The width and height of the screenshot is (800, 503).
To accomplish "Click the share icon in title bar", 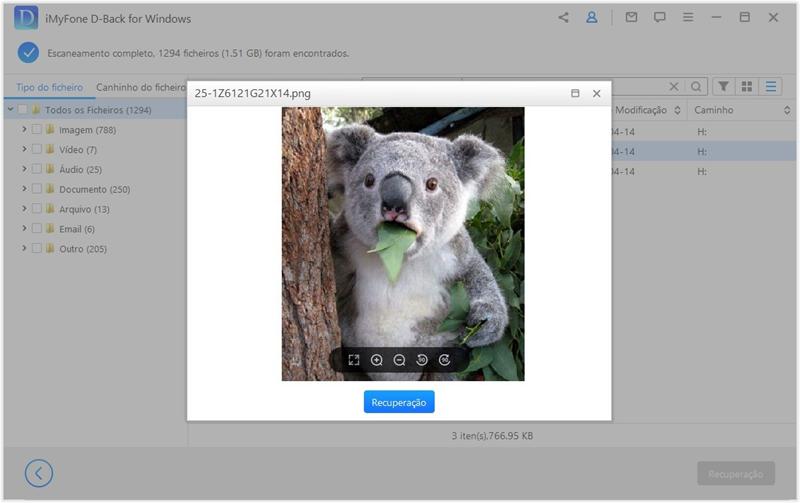I will point(564,18).
